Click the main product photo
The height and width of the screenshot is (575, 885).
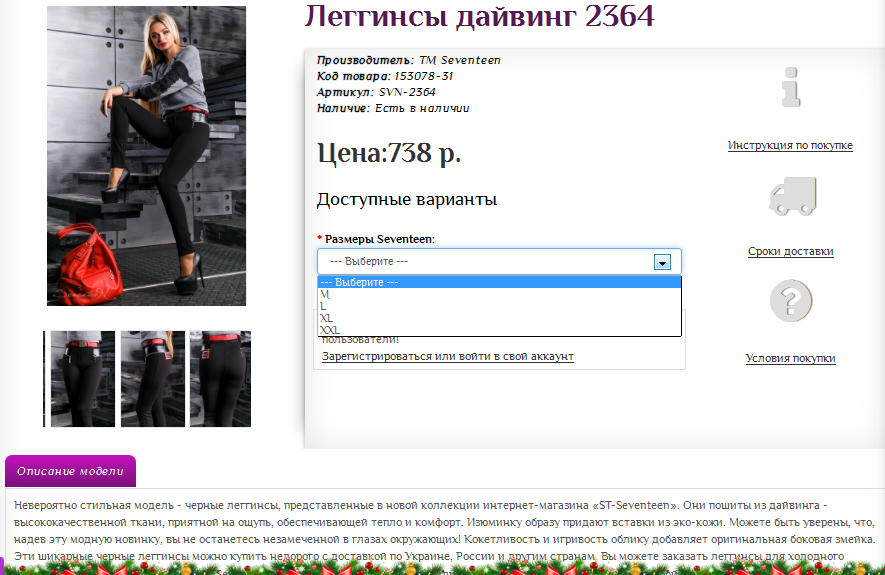pos(146,156)
